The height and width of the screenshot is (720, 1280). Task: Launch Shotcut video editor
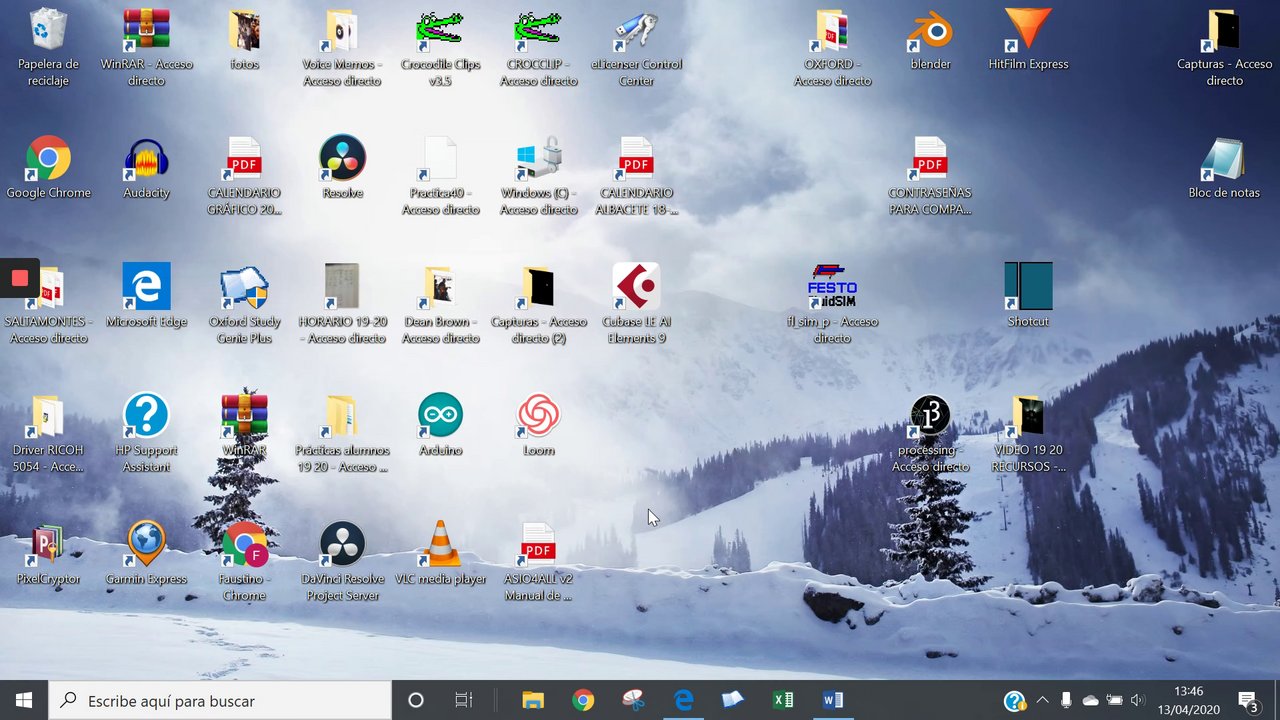[x=1028, y=296]
